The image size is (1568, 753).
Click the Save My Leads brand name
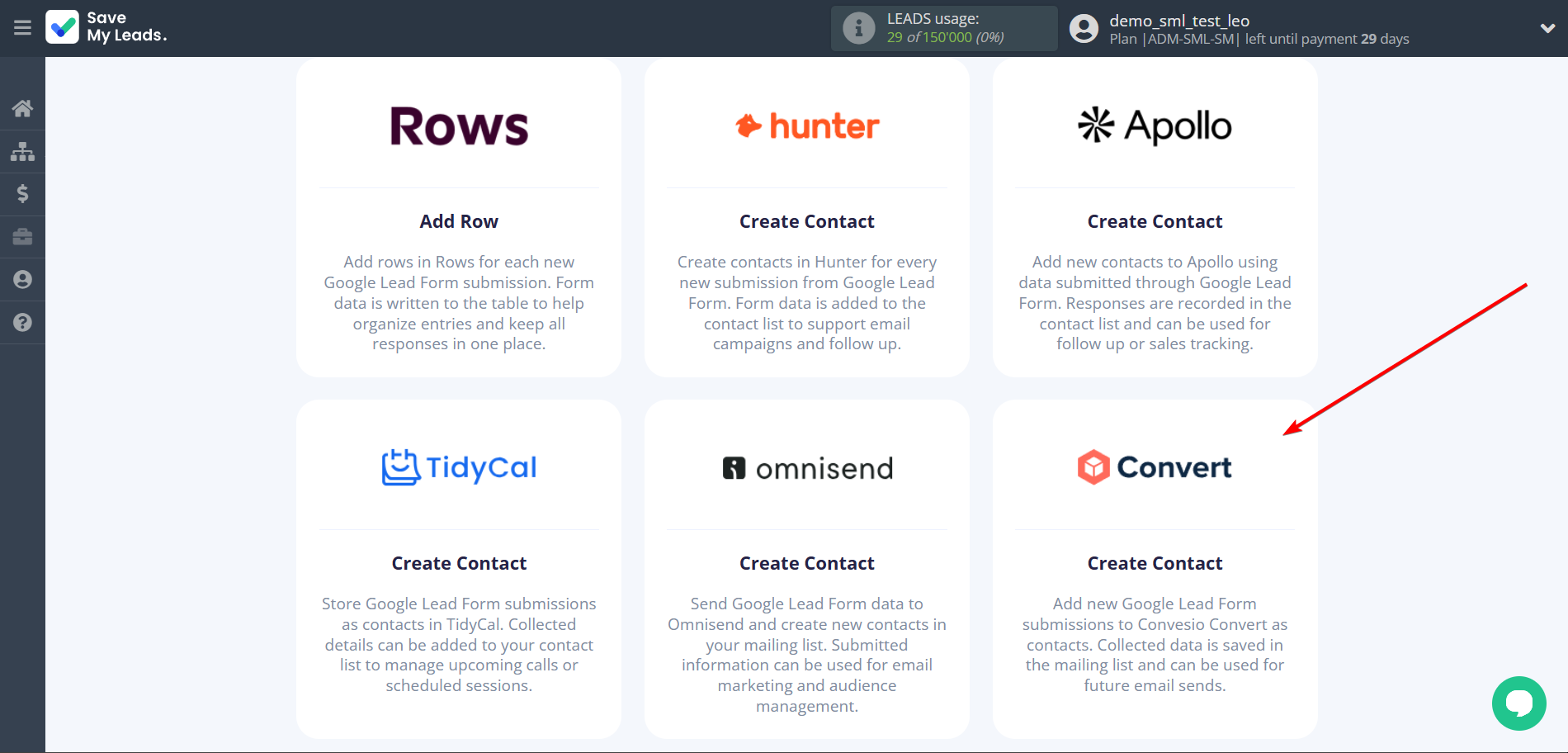(127, 27)
